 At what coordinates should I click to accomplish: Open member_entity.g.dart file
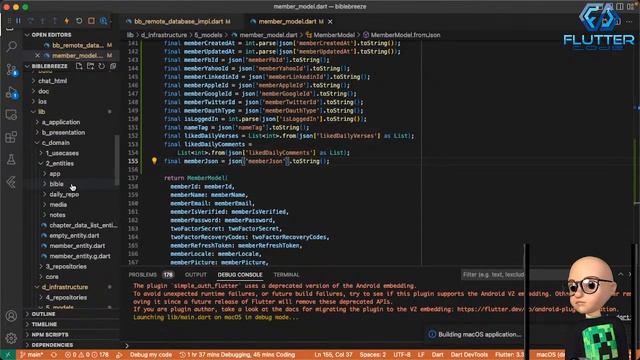80,256
